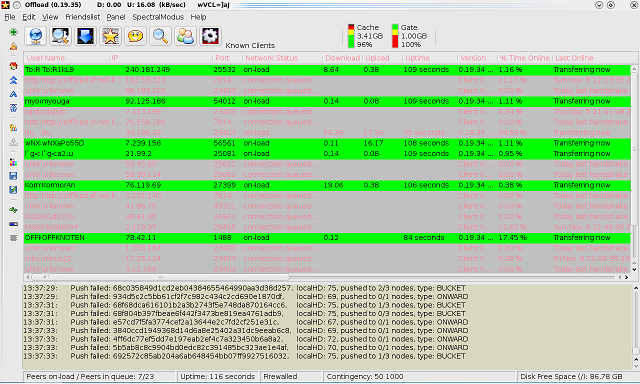The width and height of the screenshot is (640, 384).
Task: Open the Edit menu
Action: click(x=29, y=17)
